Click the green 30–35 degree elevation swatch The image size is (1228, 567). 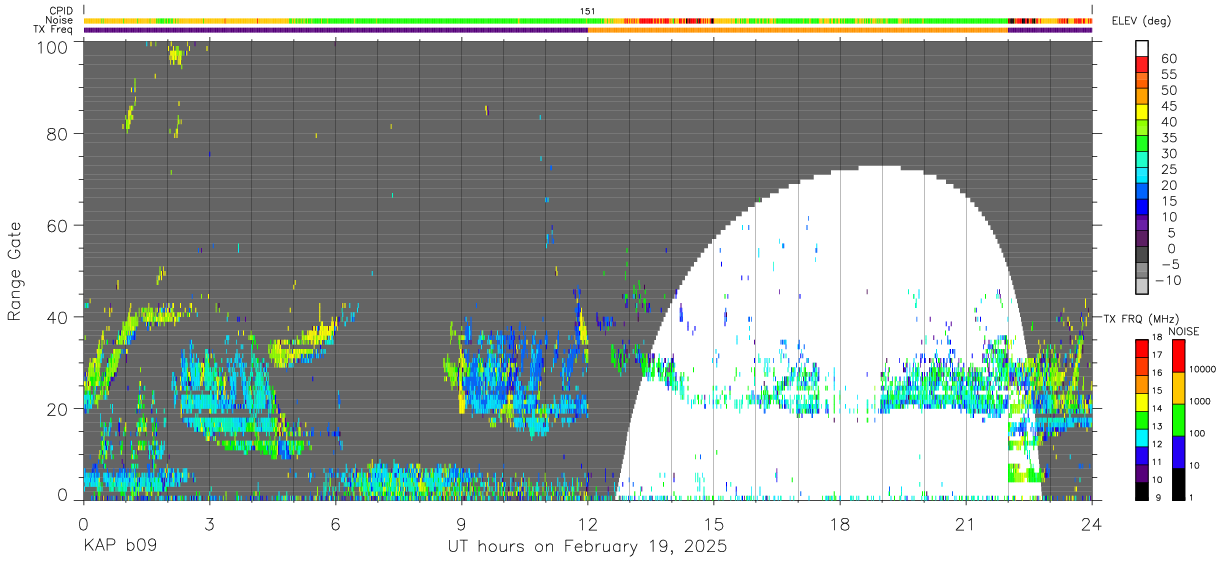[1142, 144]
